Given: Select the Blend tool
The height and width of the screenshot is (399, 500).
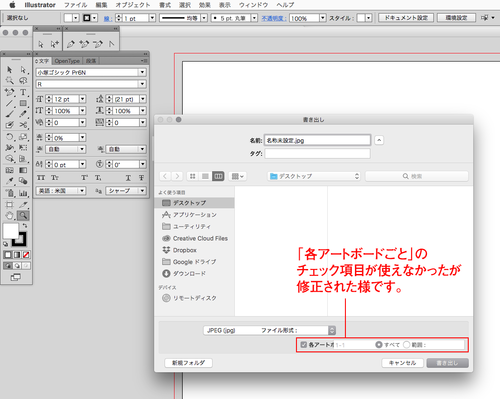Looking at the screenshot, I should click(23, 181).
